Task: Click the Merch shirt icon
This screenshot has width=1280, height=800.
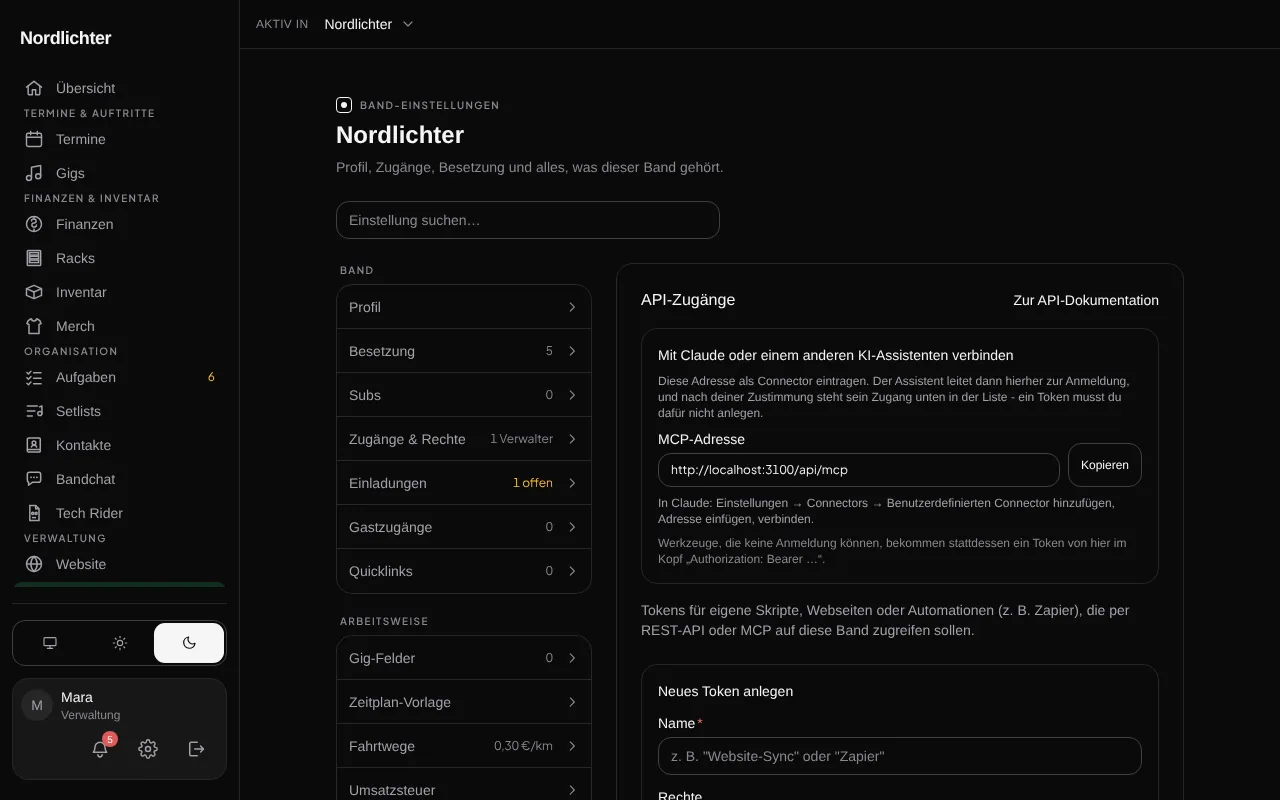Action: click(x=34, y=326)
